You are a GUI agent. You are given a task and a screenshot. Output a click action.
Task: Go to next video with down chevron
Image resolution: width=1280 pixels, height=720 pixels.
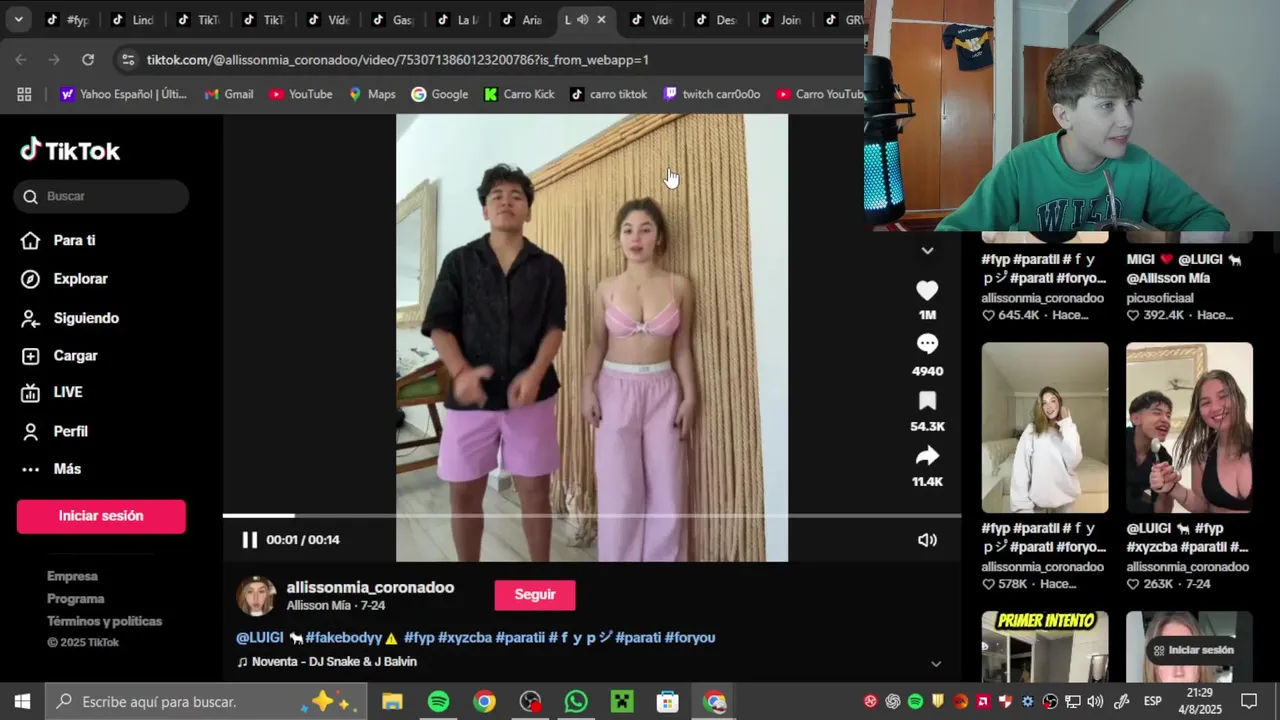pyautogui.click(x=927, y=250)
